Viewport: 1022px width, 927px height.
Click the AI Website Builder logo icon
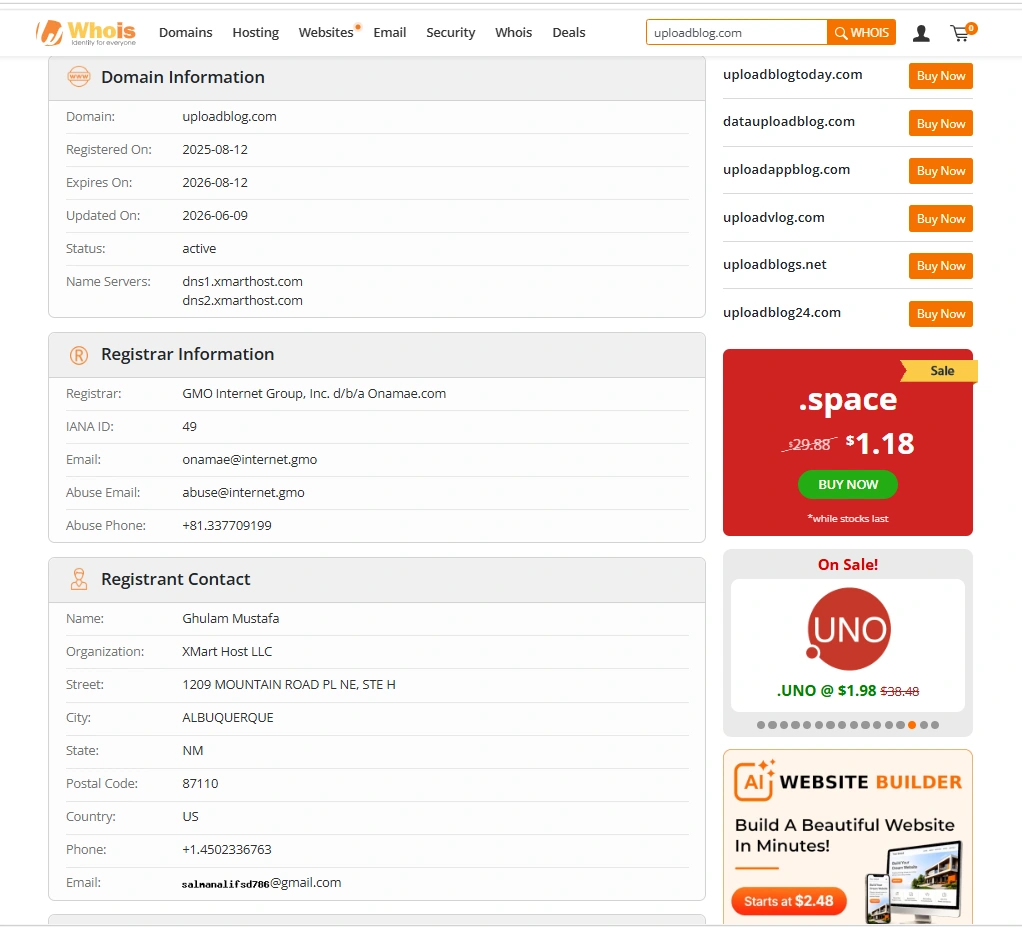tap(755, 780)
